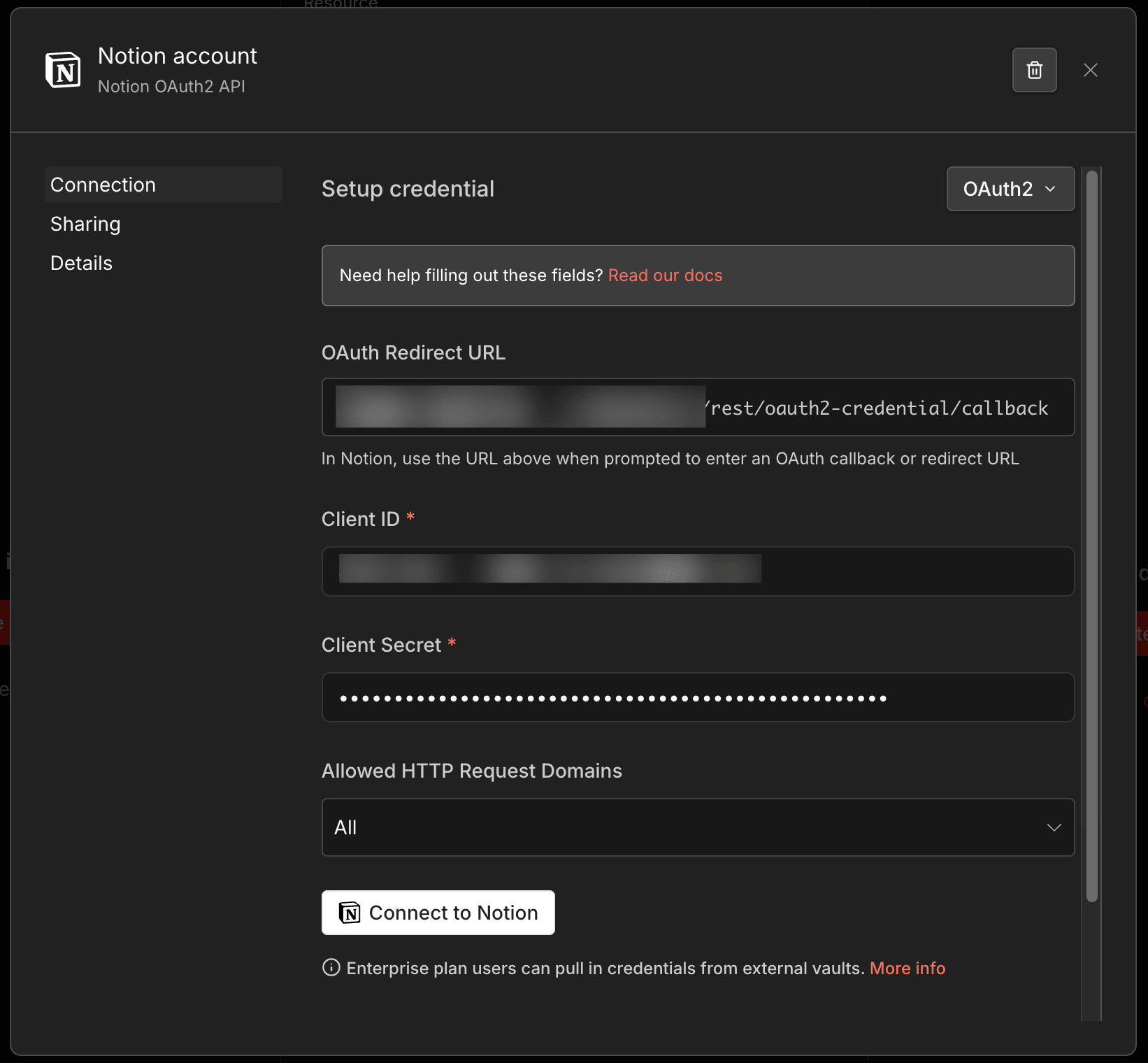
Task: Delete credential with the trash icon
Action: 1034,70
